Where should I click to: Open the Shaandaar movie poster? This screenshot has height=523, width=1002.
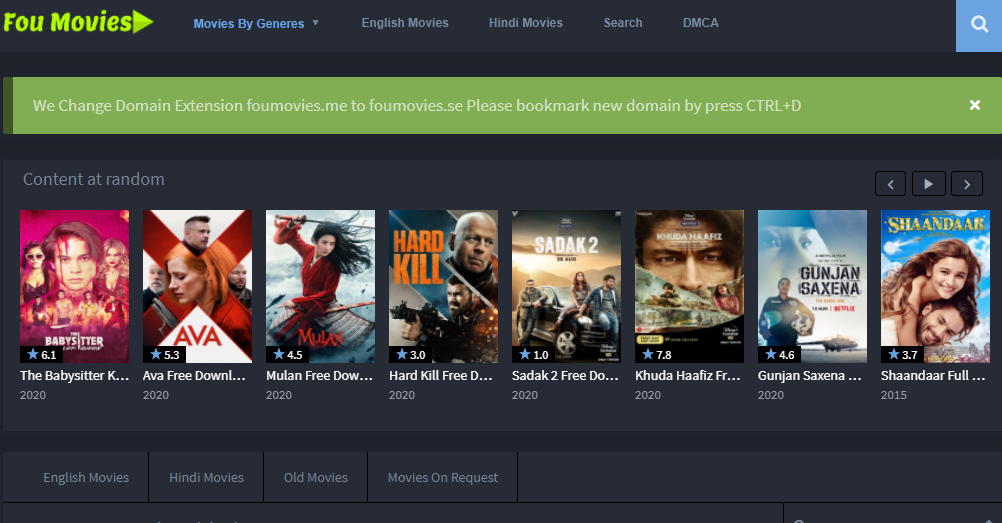click(935, 286)
